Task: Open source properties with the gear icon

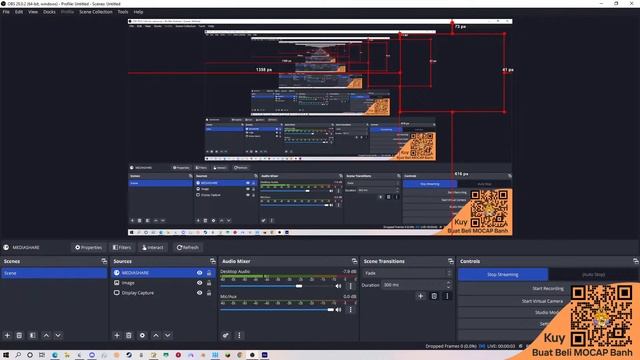Action: pyautogui.click(x=142, y=335)
